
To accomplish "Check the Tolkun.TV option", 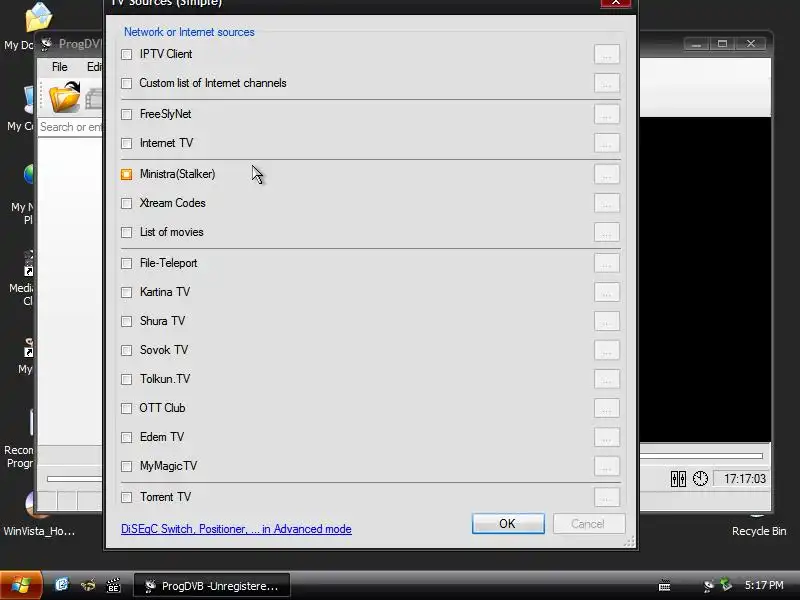I will [127, 380].
